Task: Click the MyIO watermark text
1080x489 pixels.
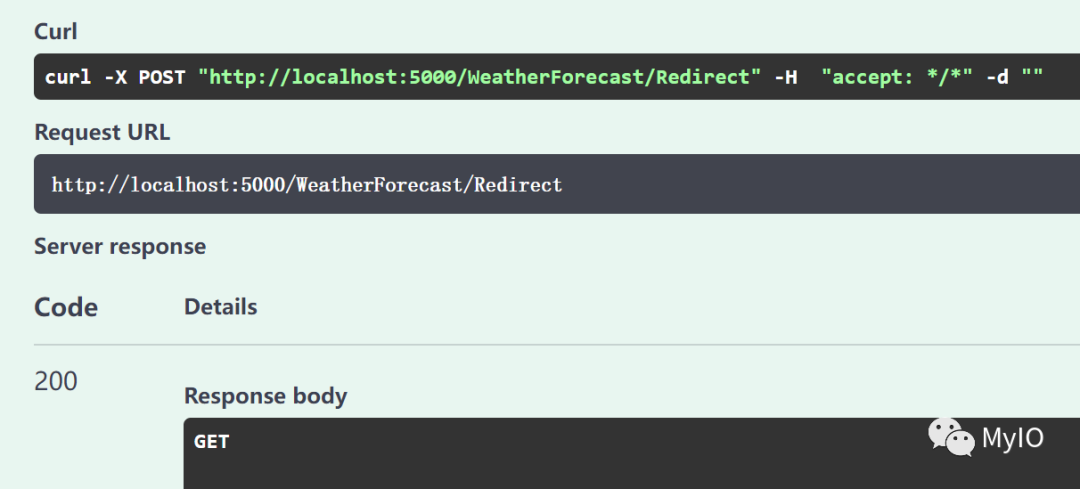Action: click(x=1012, y=438)
